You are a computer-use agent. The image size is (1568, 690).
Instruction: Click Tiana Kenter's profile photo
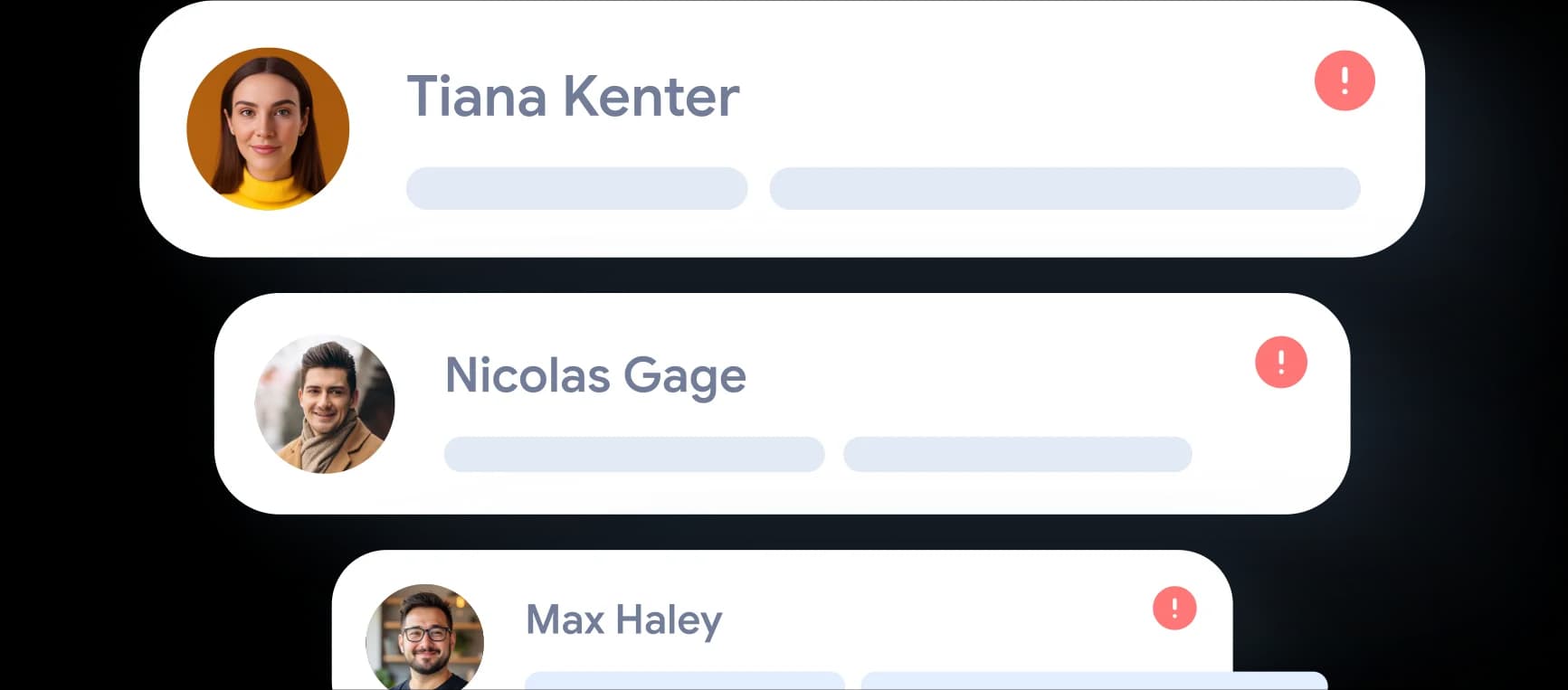point(268,128)
